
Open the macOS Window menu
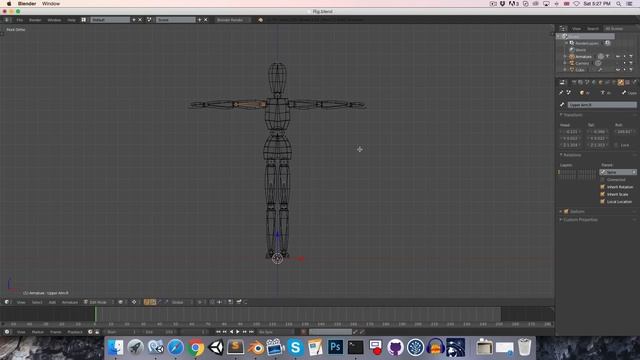51,4
